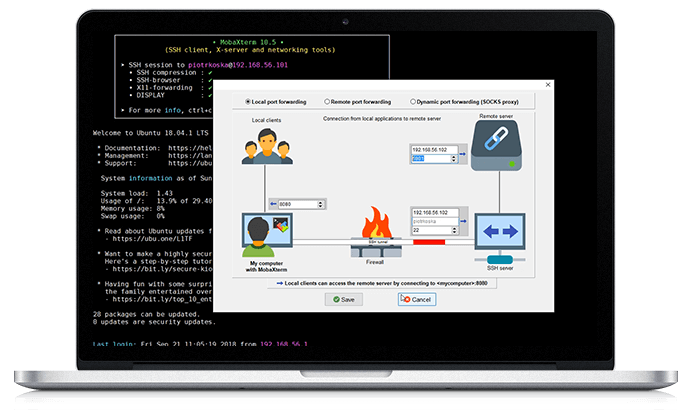The image size is (695, 410).
Task: Click the Local clients group icon
Action: (x=265, y=150)
